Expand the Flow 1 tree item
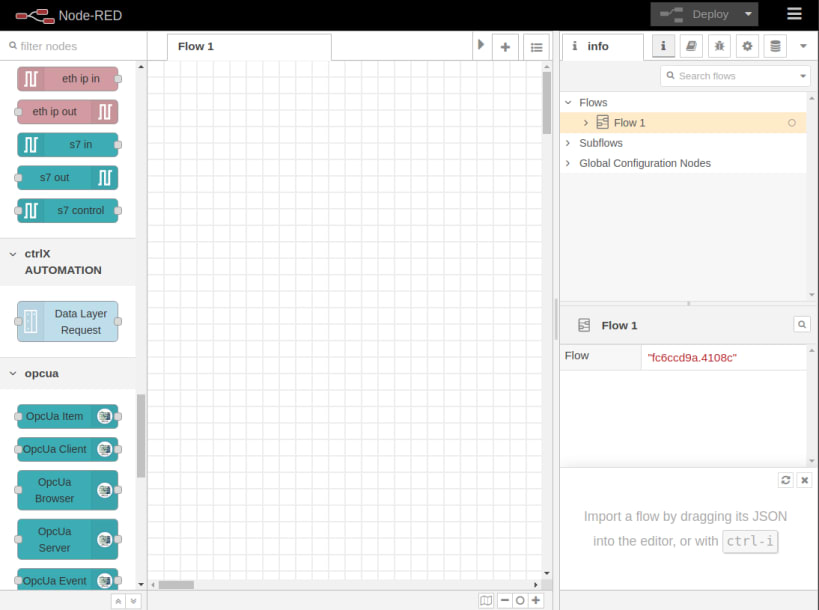The height and width of the screenshot is (610, 819). coord(586,123)
